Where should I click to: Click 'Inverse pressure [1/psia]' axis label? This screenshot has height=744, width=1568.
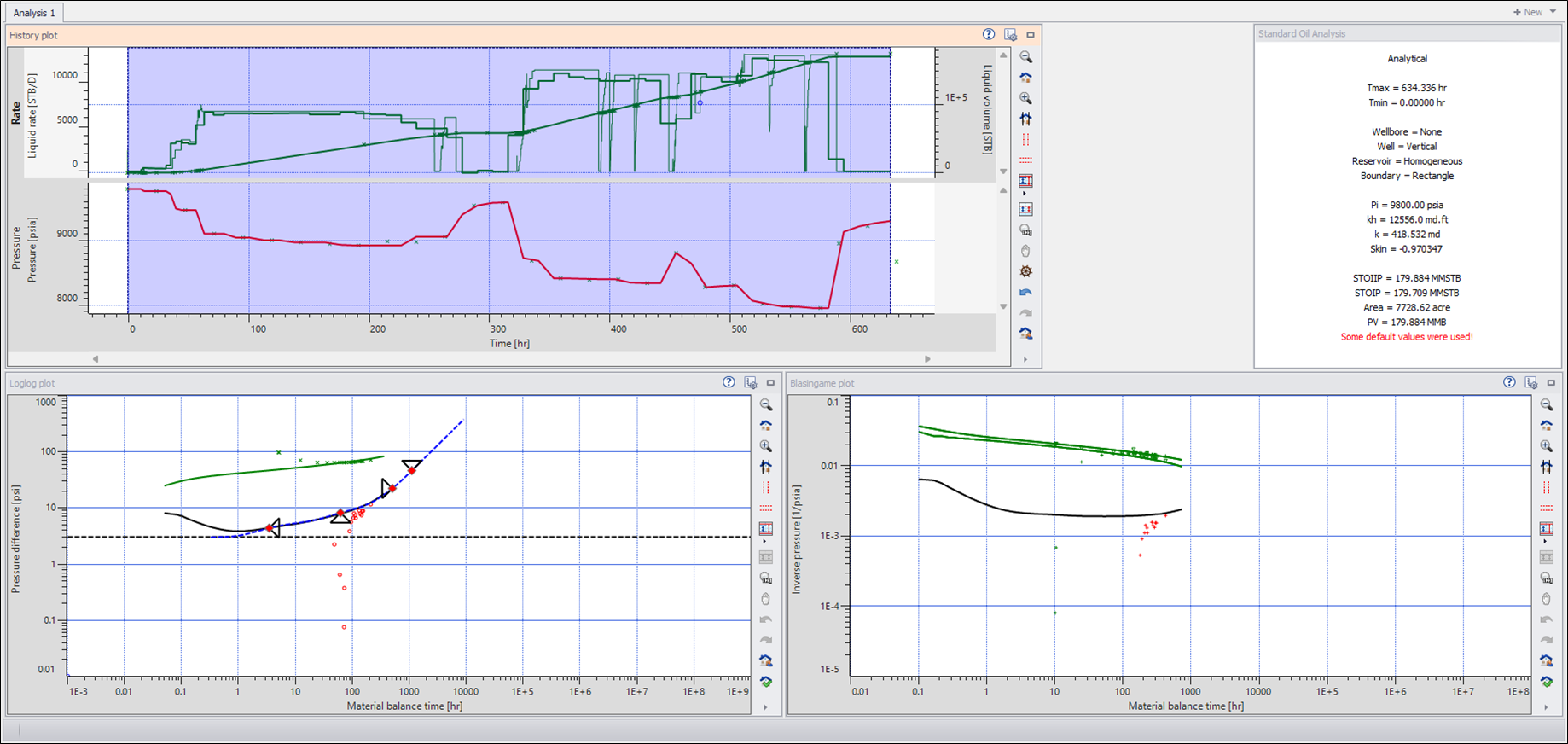(796, 539)
